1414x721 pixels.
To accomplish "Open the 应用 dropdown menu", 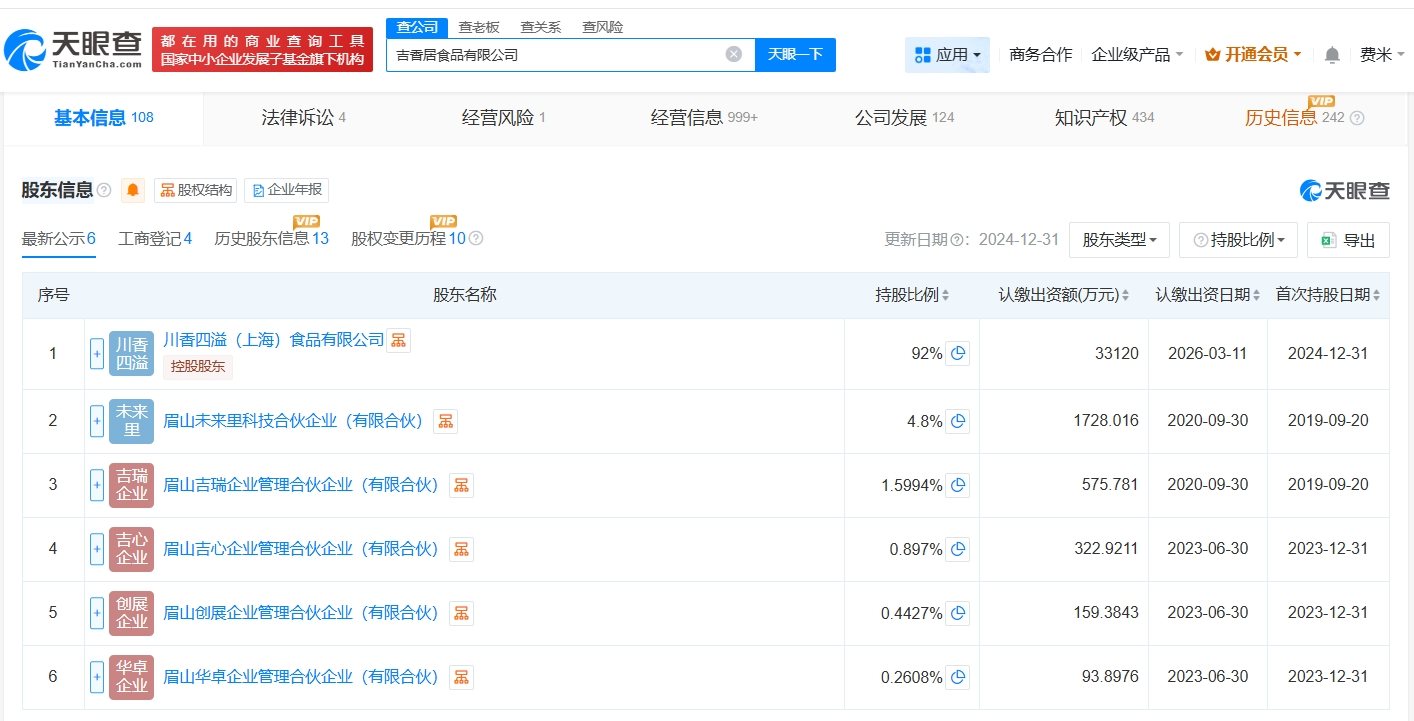I will pyautogui.click(x=946, y=55).
